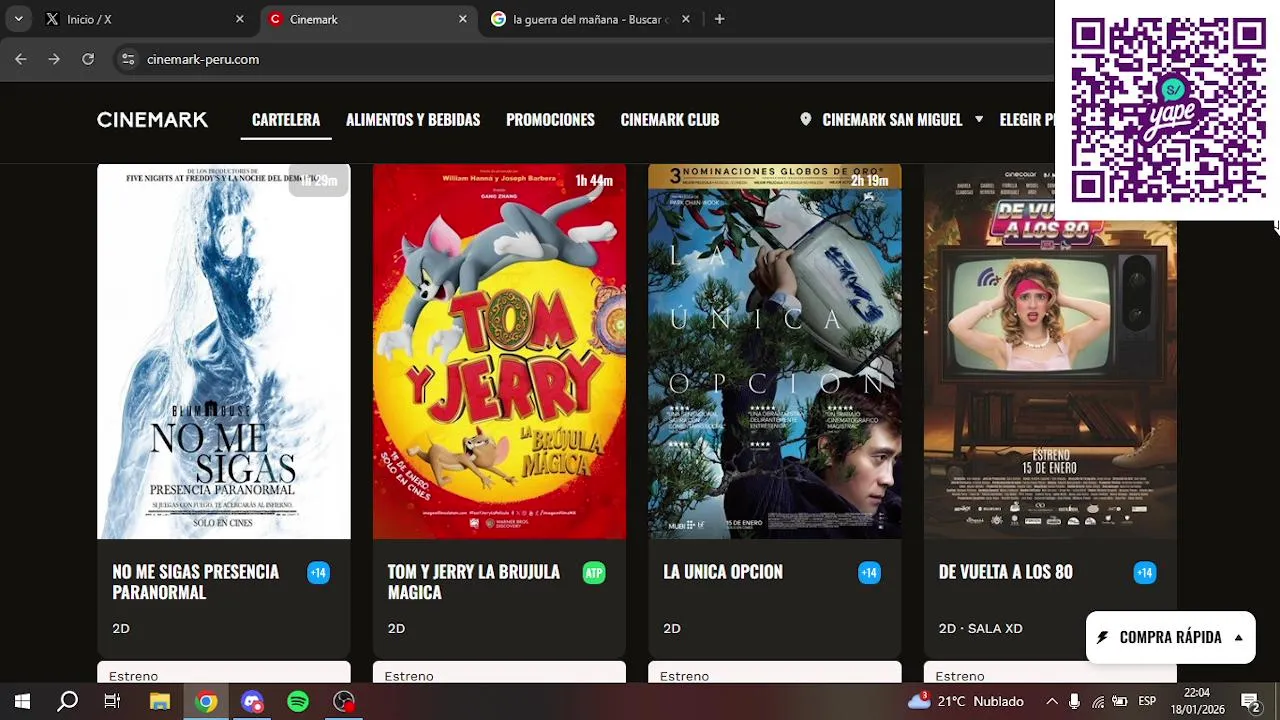Open the Tom y Jerry movie poster
1280x720 pixels.
click(x=499, y=351)
